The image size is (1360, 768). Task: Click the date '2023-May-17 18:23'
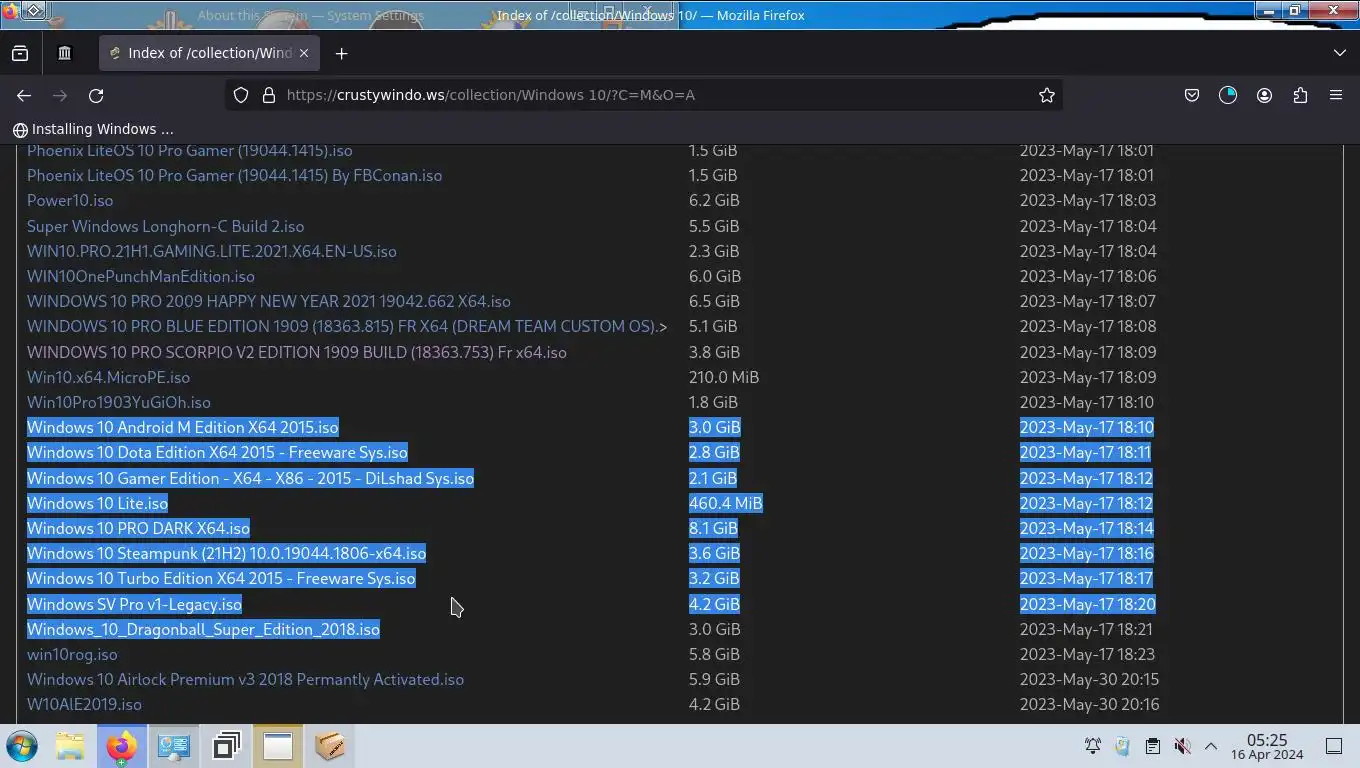pos(1087,654)
